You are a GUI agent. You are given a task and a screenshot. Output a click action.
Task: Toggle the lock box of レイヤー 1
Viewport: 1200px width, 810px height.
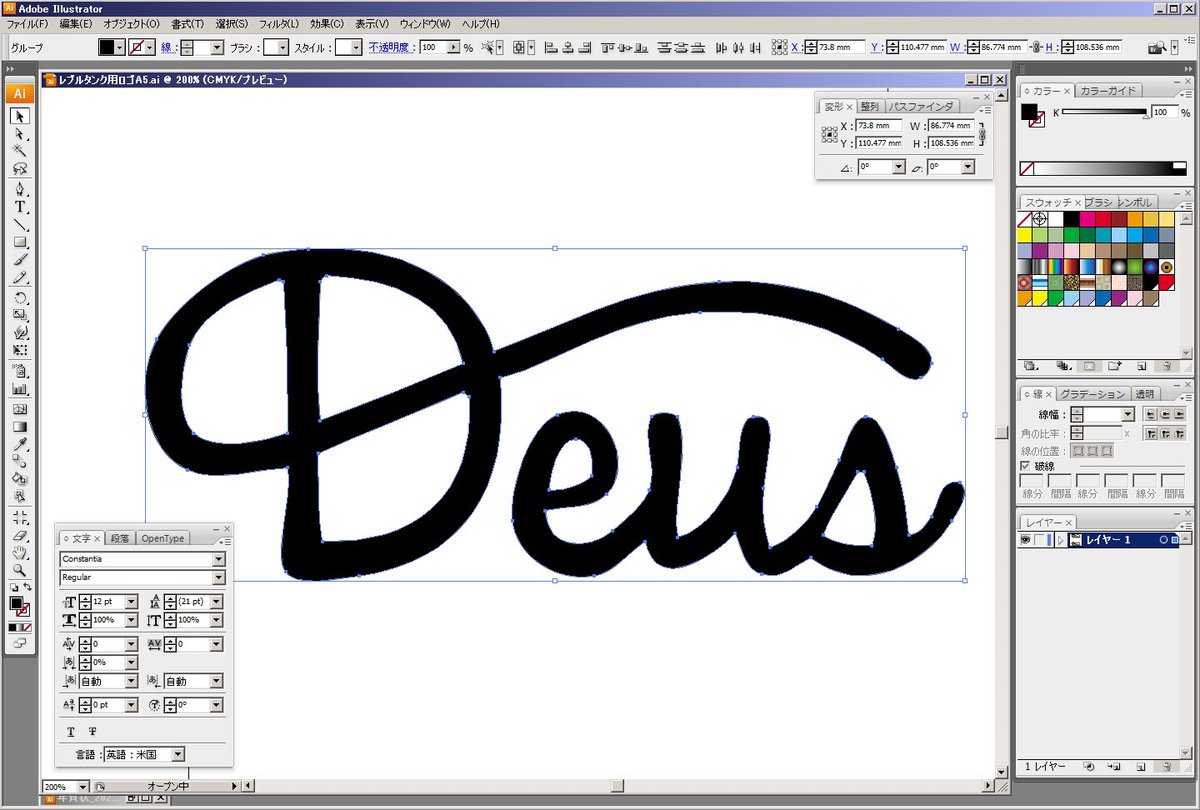1041,540
